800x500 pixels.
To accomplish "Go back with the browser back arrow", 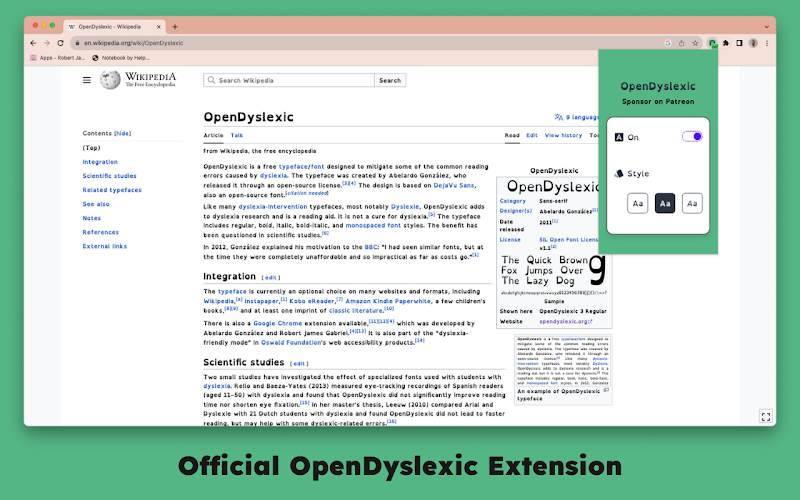I will click(33, 43).
